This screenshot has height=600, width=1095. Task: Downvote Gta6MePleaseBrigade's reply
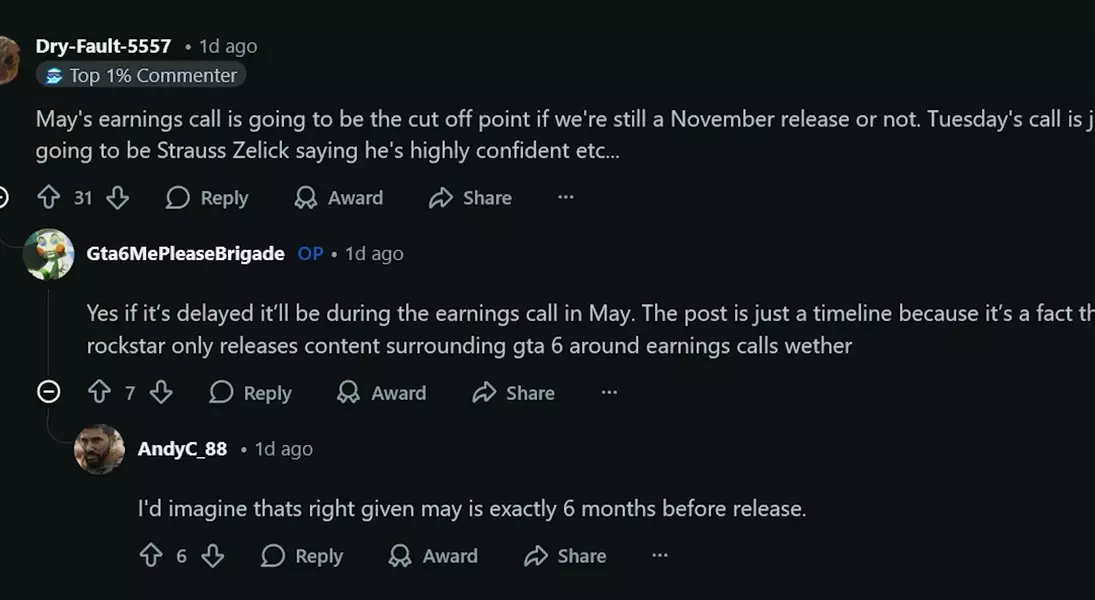coord(161,393)
